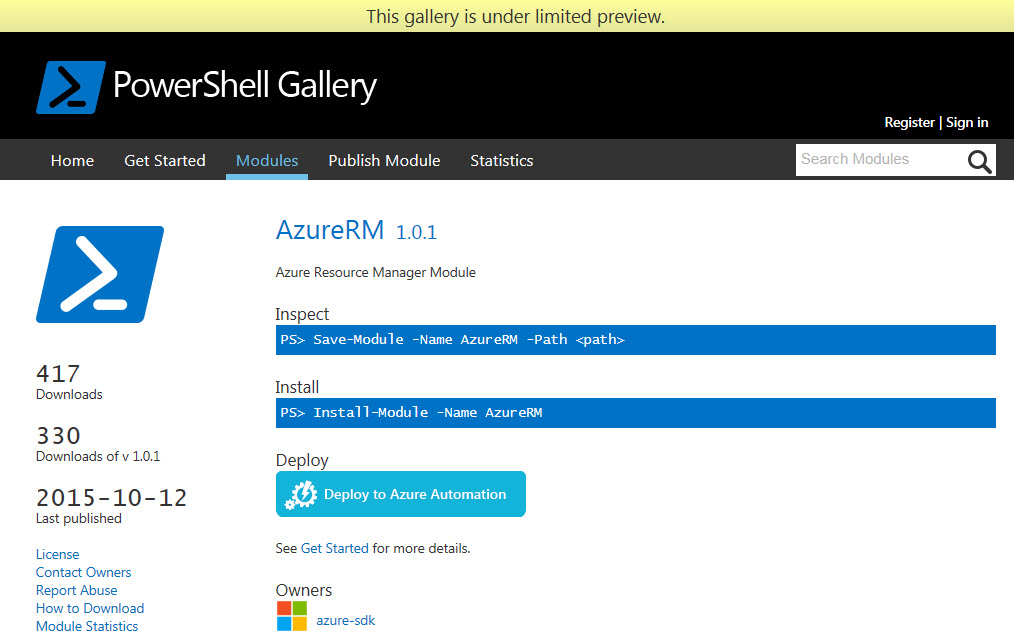Screen dimensions: 1014x637
Task: Focus the Search Modules input field
Action: pyautogui.click(x=879, y=160)
